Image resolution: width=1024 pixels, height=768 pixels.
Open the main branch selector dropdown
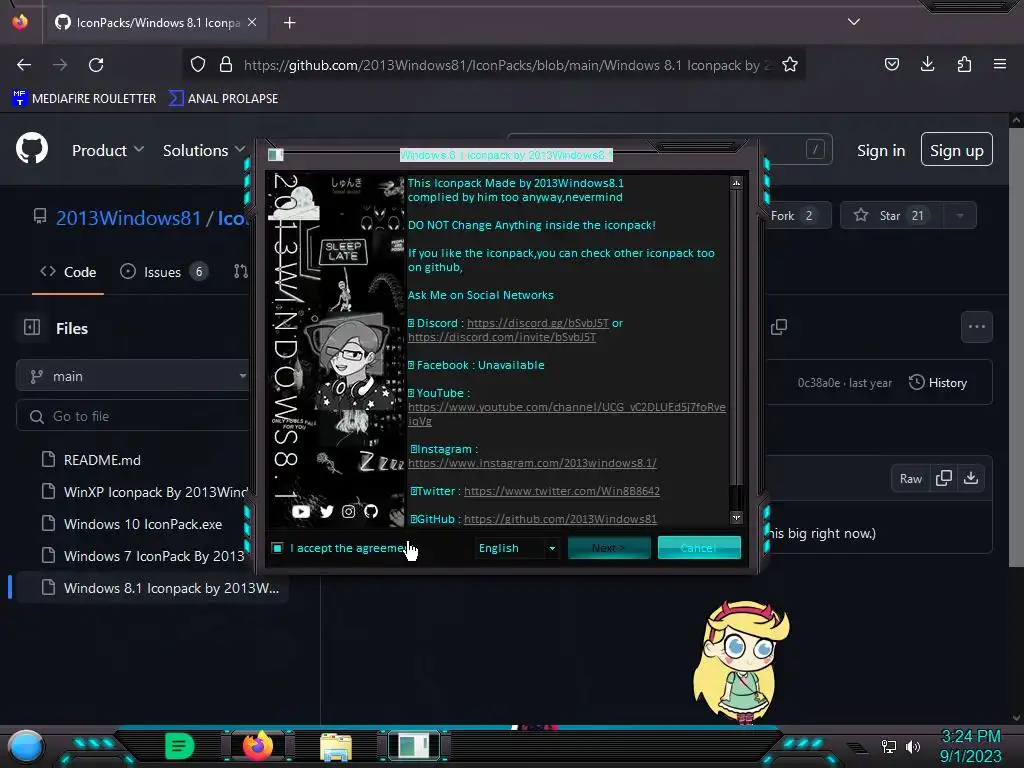point(133,376)
